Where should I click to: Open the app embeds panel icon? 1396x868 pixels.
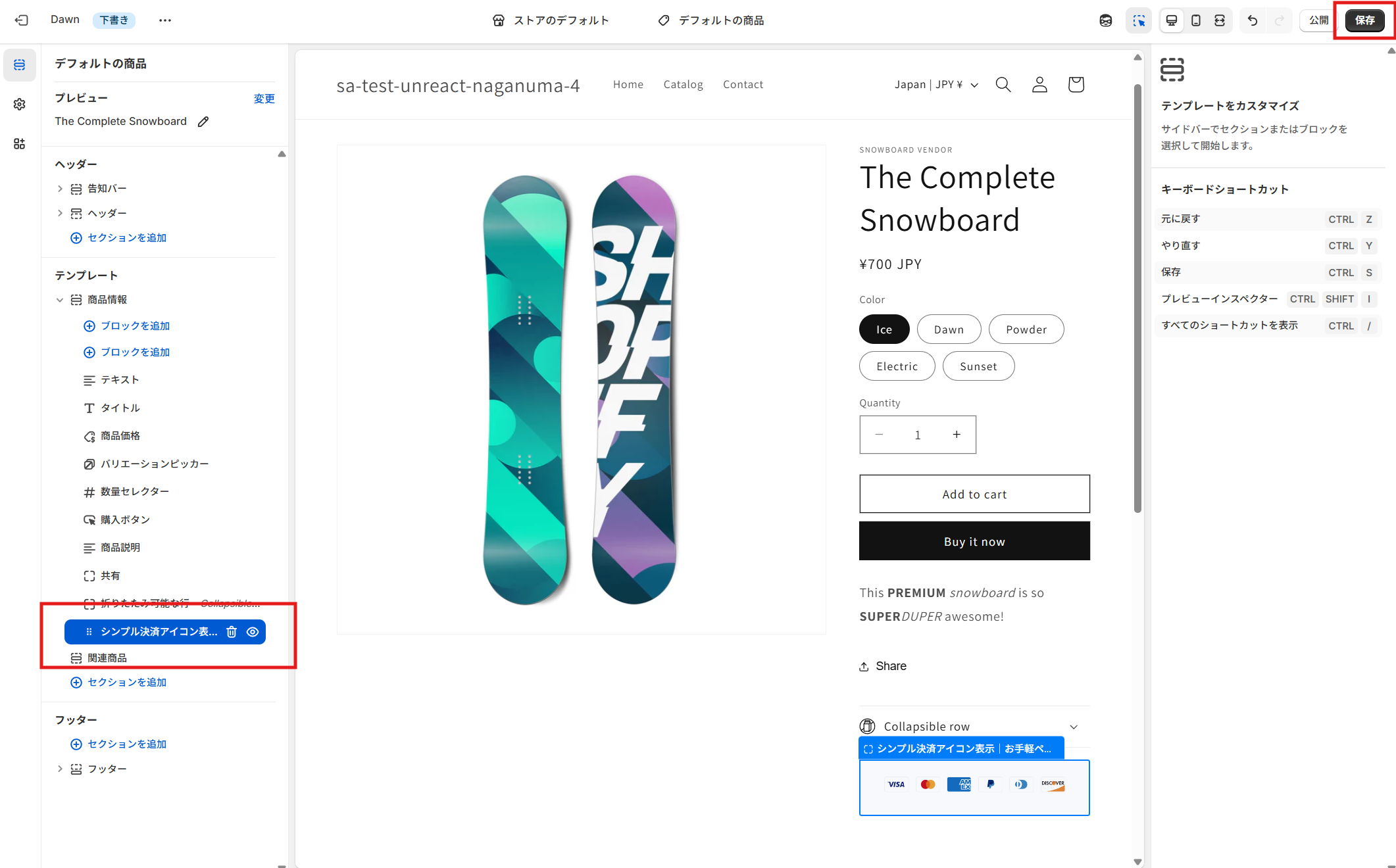click(20, 144)
